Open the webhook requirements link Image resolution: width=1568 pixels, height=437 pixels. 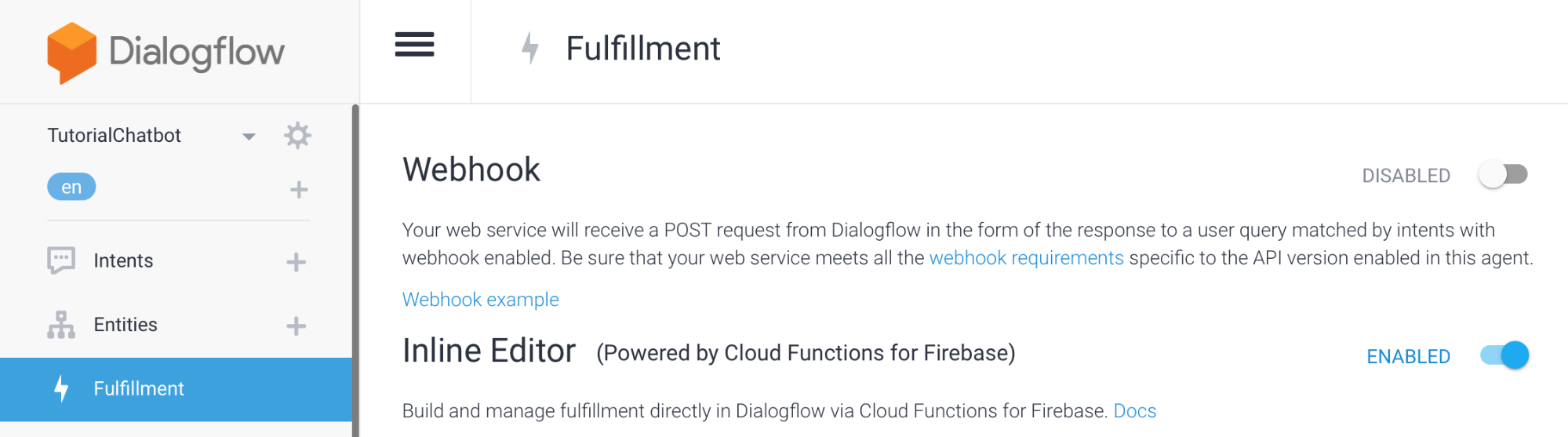(x=1026, y=258)
